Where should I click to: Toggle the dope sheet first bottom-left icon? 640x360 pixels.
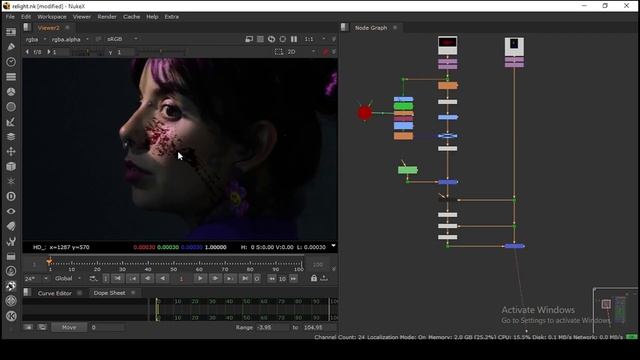pyautogui.click(x=28, y=327)
